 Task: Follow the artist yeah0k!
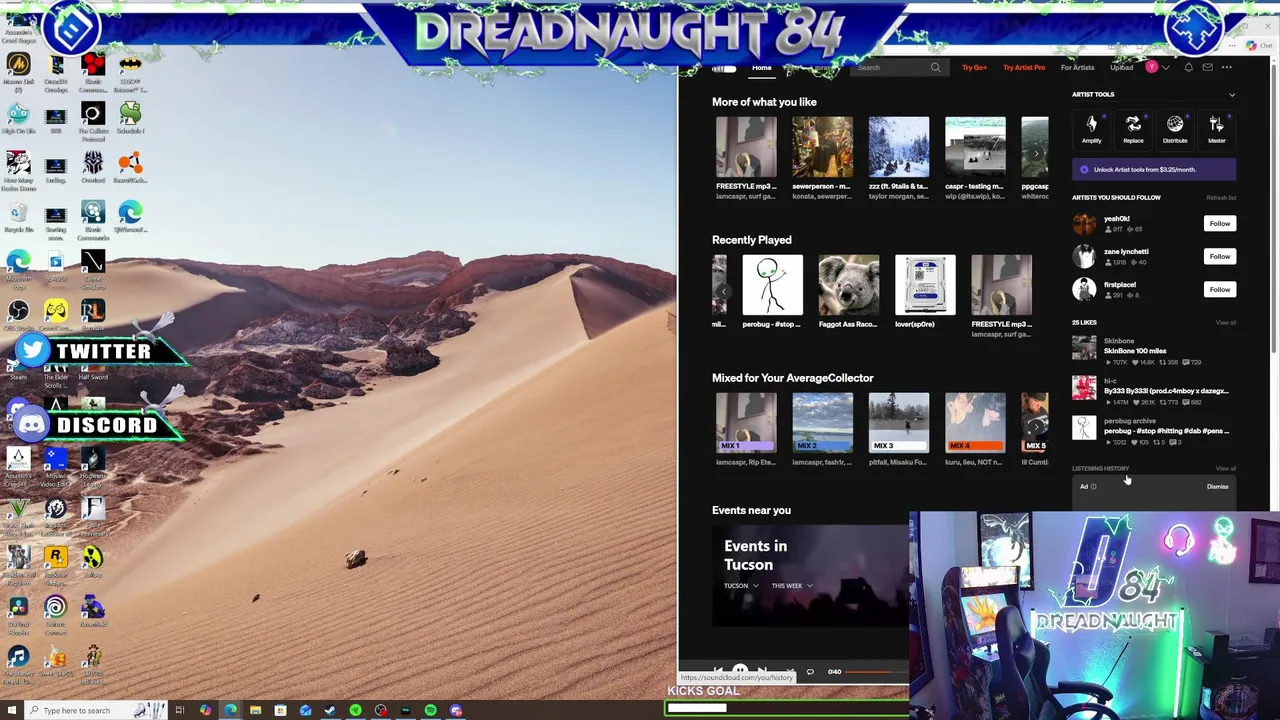tap(1219, 224)
